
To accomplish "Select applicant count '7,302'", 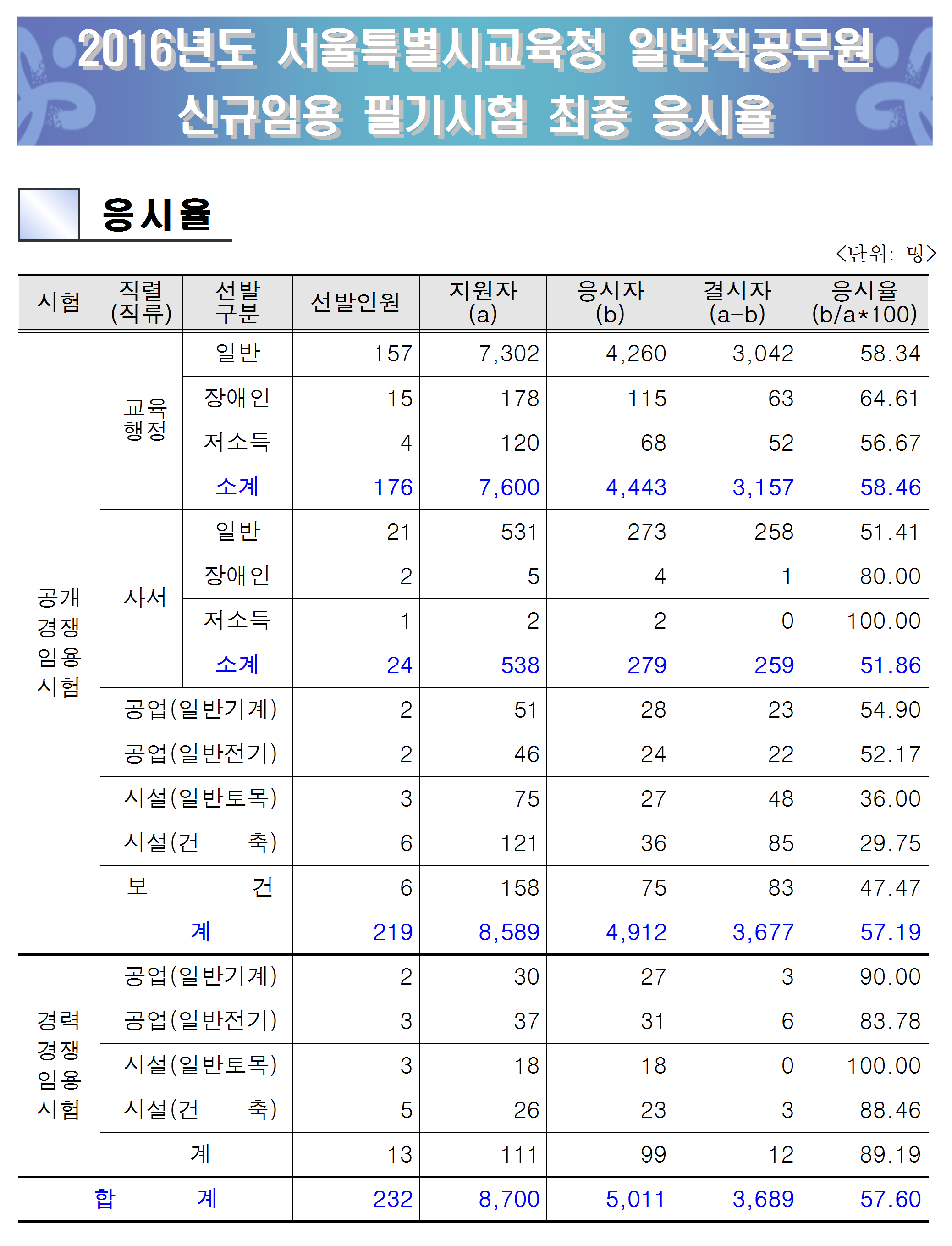I will [x=509, y=354].
